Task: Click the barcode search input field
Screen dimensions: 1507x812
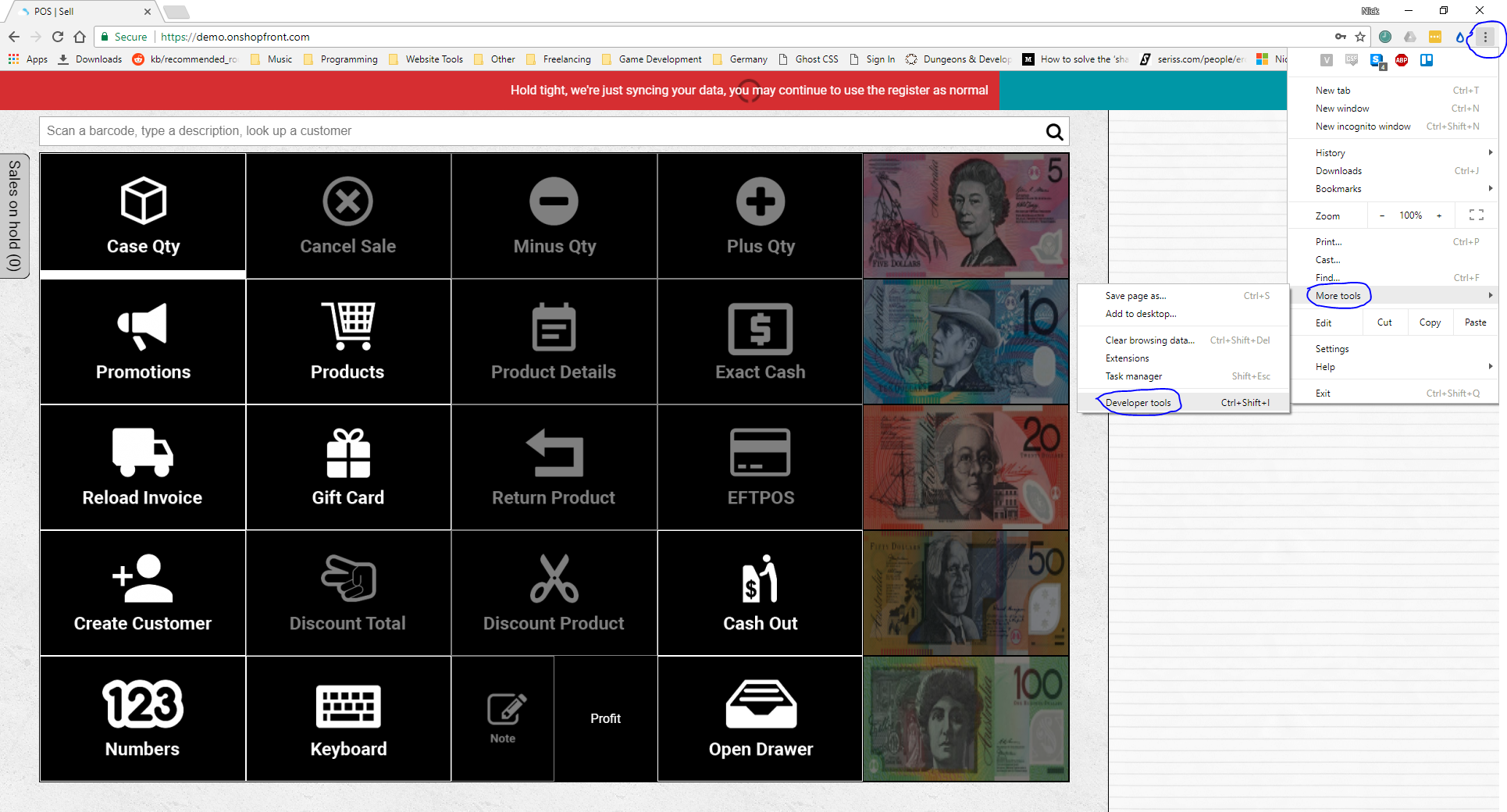Action: tap(539, 131)
